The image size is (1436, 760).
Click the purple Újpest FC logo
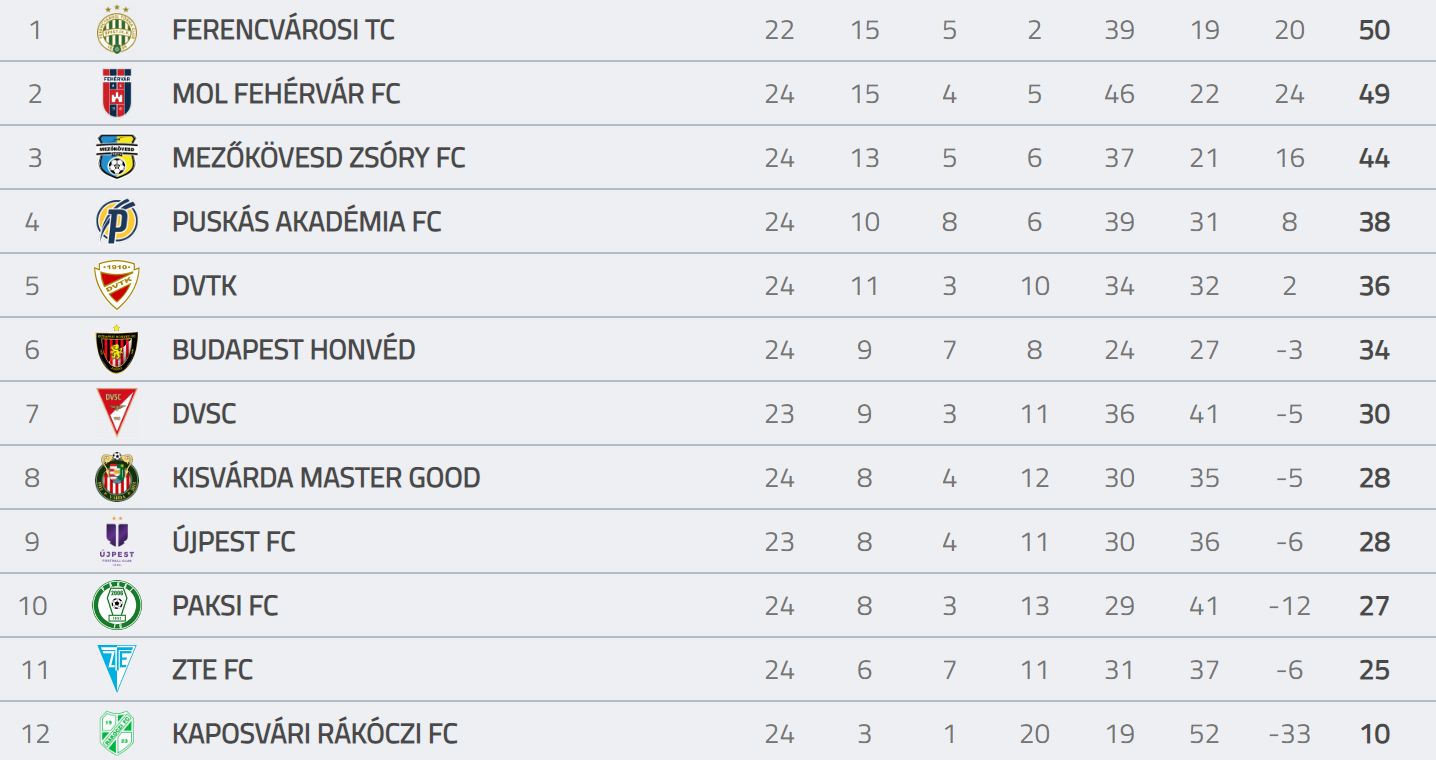click(x=117, y=542)
